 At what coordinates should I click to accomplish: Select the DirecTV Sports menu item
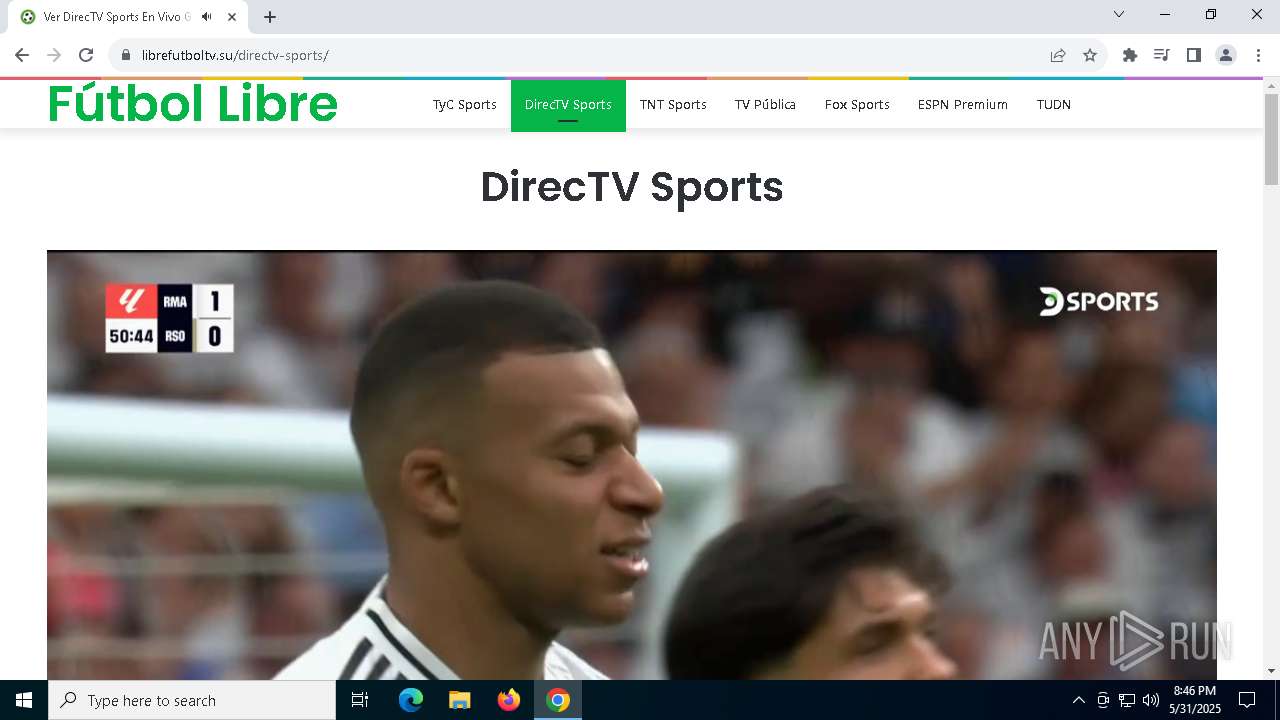(x=568, y=105)
